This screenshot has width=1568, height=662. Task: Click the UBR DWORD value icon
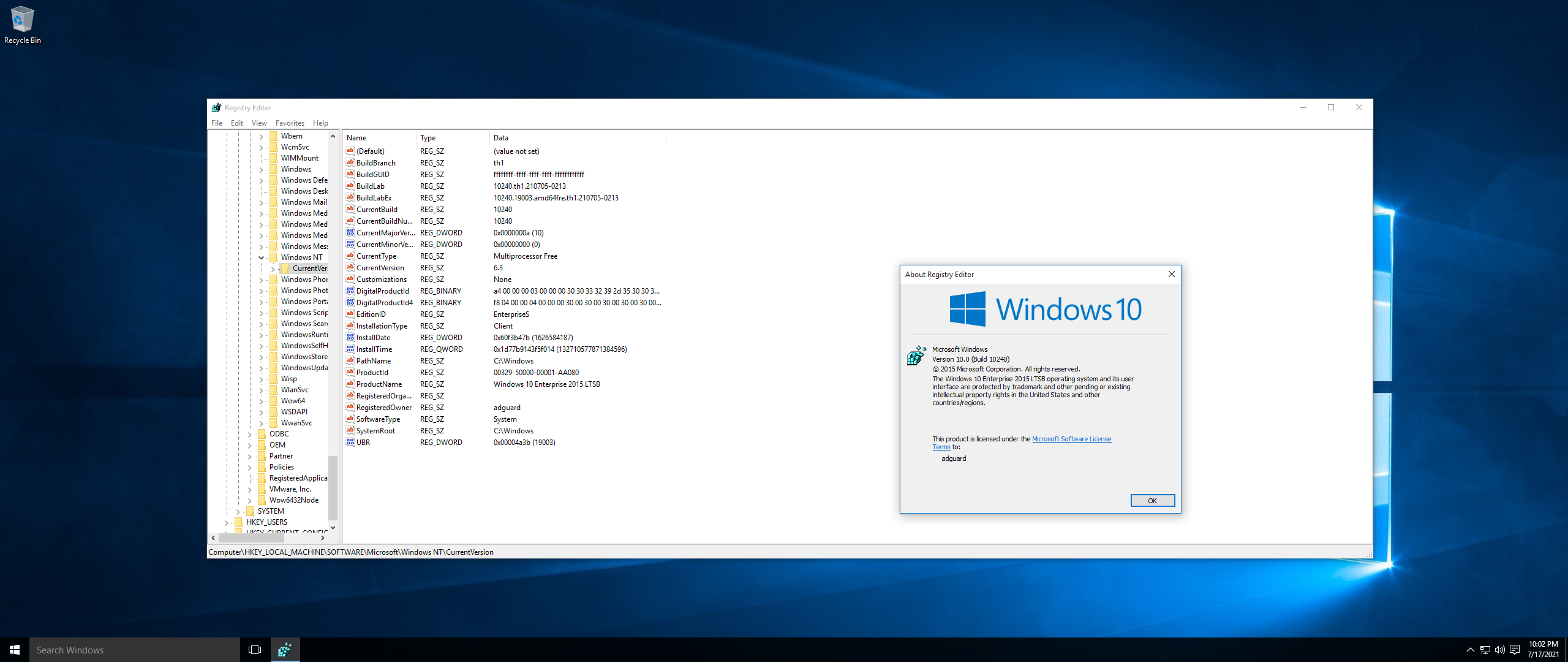point(350,443)
